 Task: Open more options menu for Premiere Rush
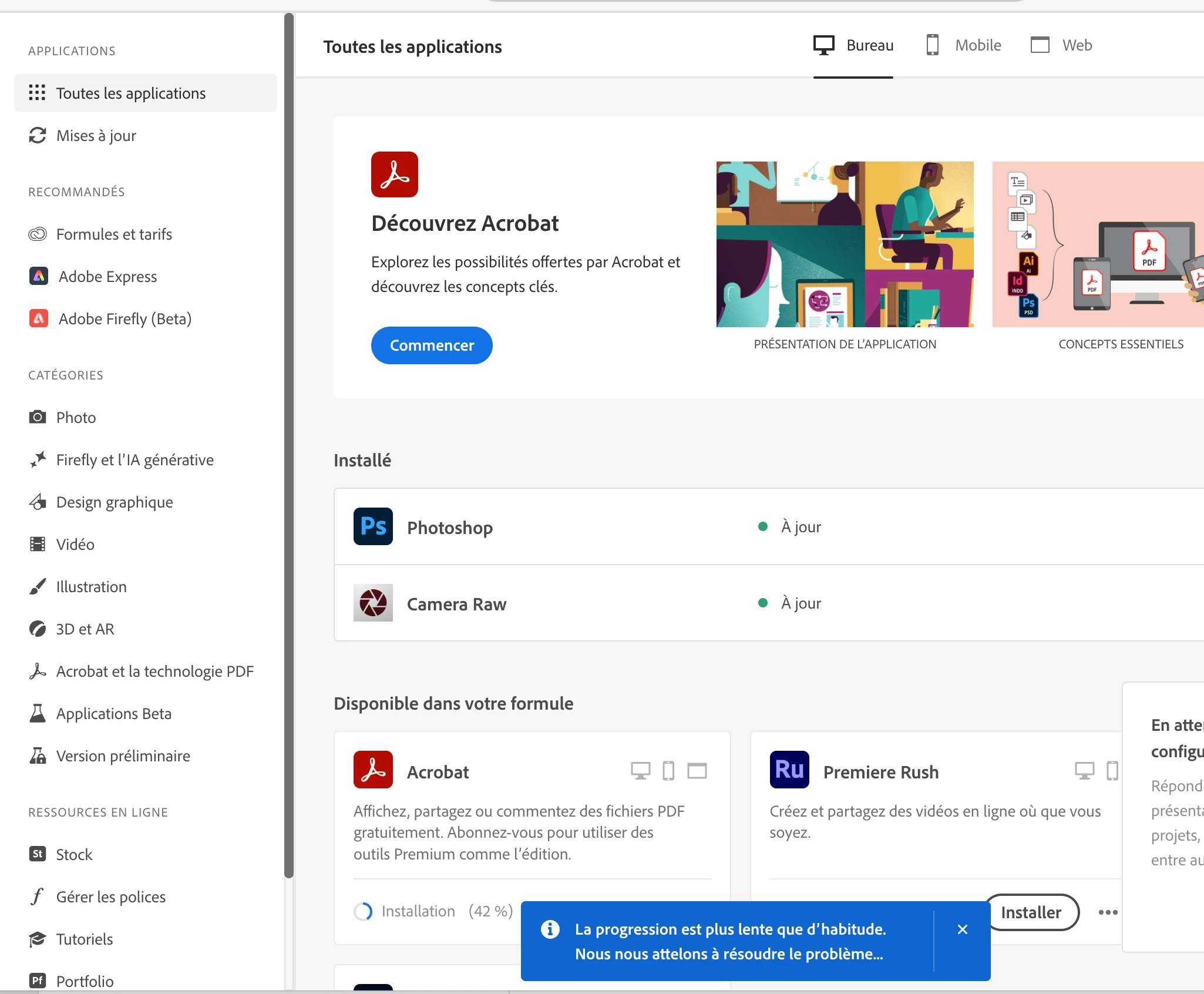click(1108, 912)
